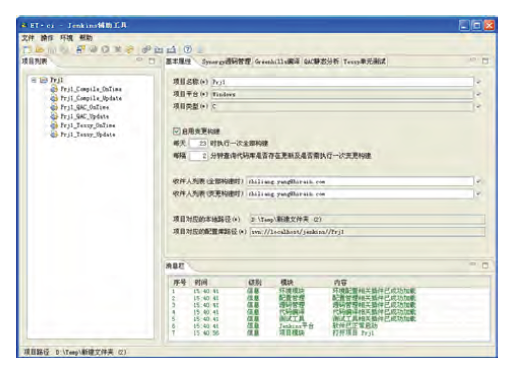Select message row 1 环境模块
This screenshot has width=519, height=372.
tap(330, 291)
